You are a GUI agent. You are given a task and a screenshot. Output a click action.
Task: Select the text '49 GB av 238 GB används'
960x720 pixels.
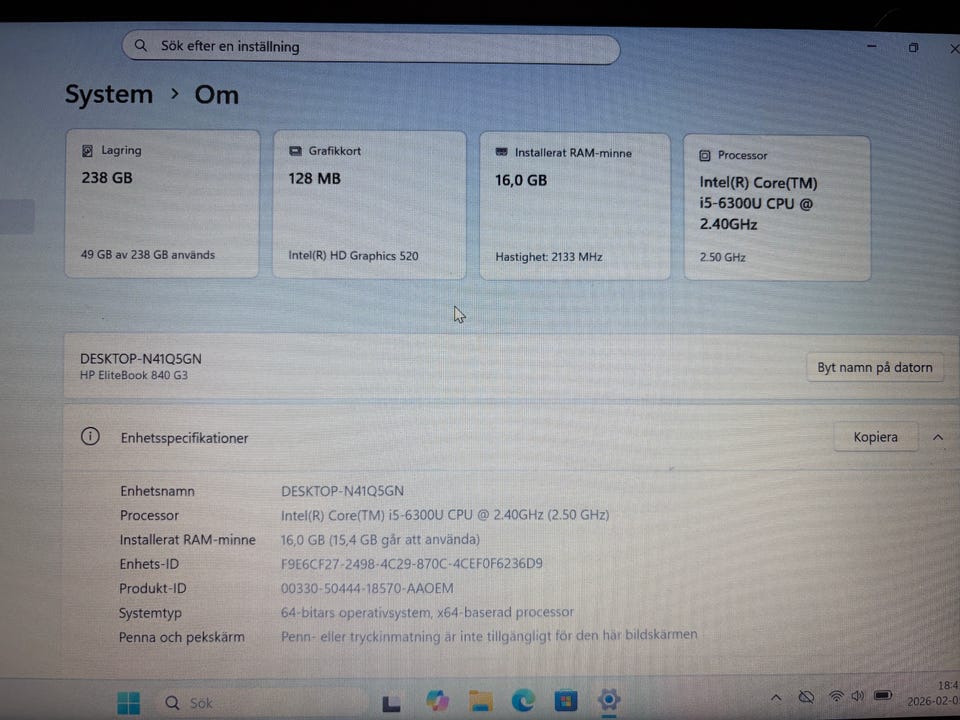pyautogui.click(x=148, y=255)
